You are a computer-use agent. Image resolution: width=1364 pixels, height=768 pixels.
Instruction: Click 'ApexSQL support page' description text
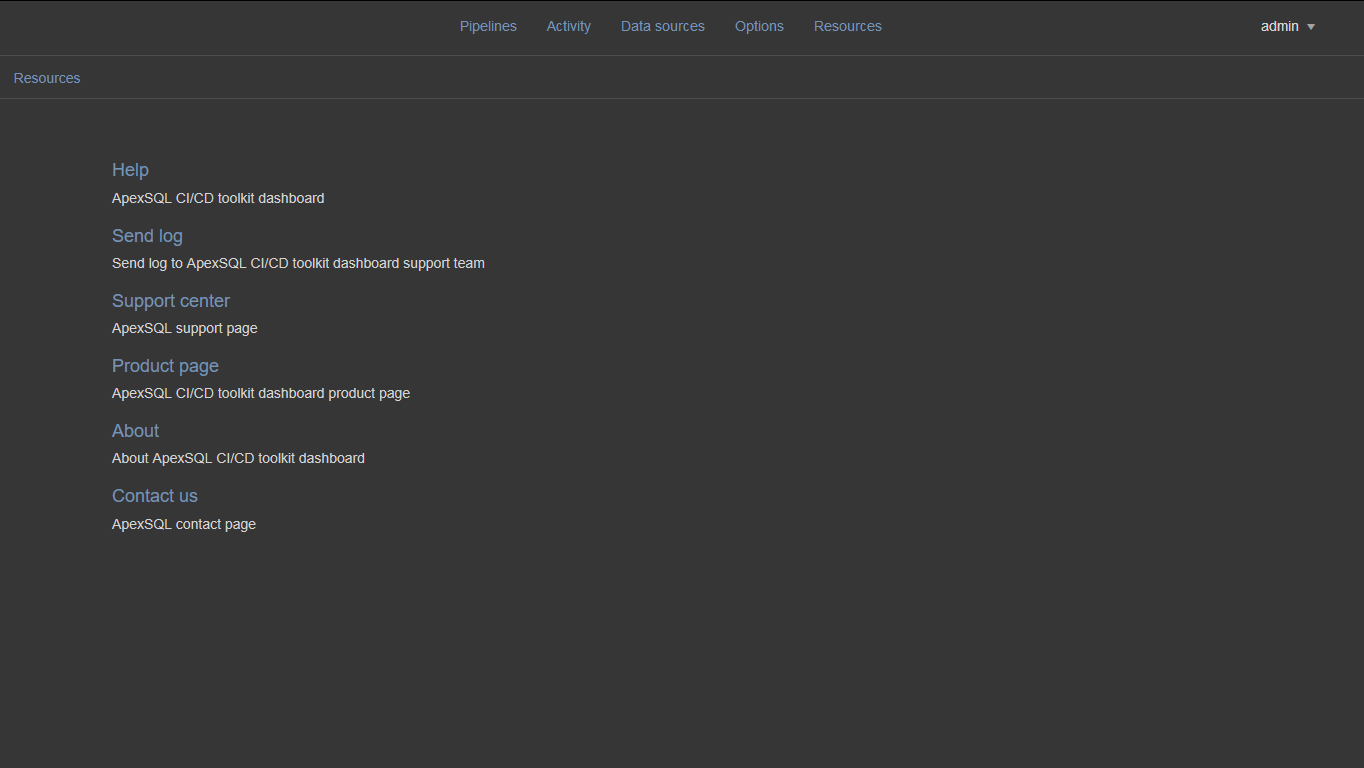point(185,328)
